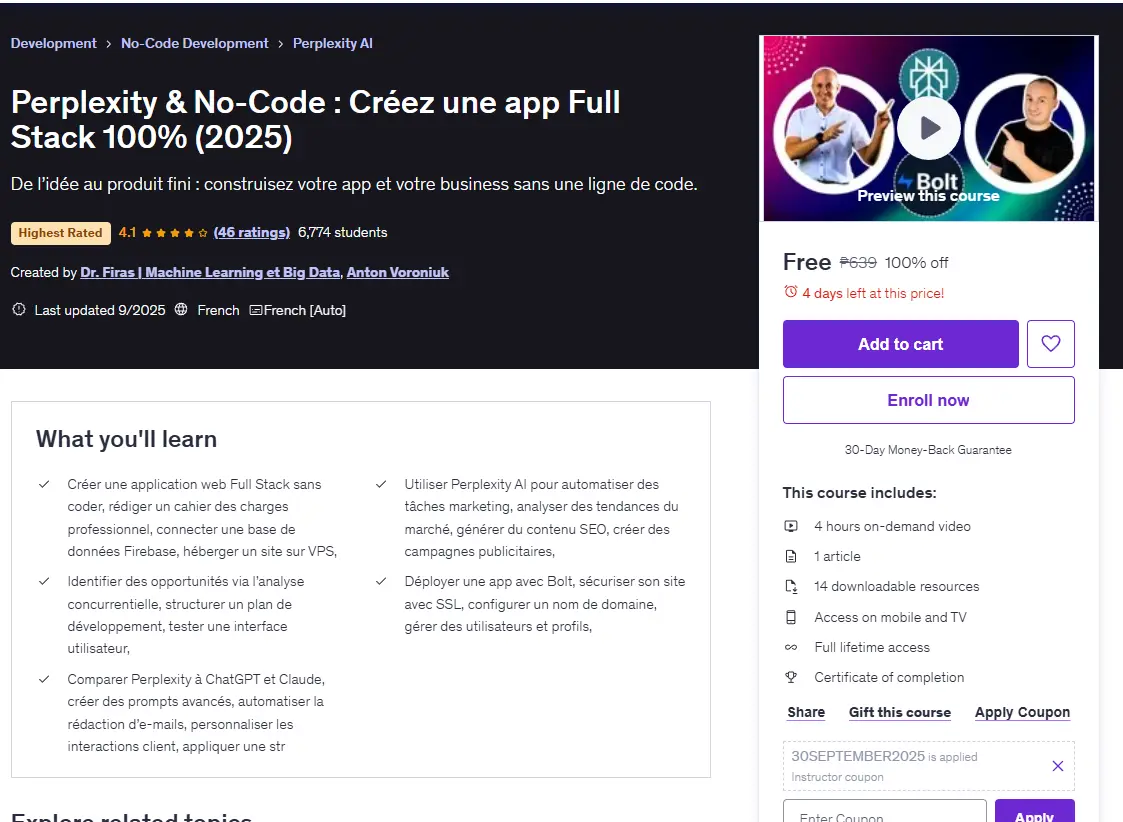Click the on-demand video icon
Viewport: 1123px width, 822px height.
[x=791, y=526]
